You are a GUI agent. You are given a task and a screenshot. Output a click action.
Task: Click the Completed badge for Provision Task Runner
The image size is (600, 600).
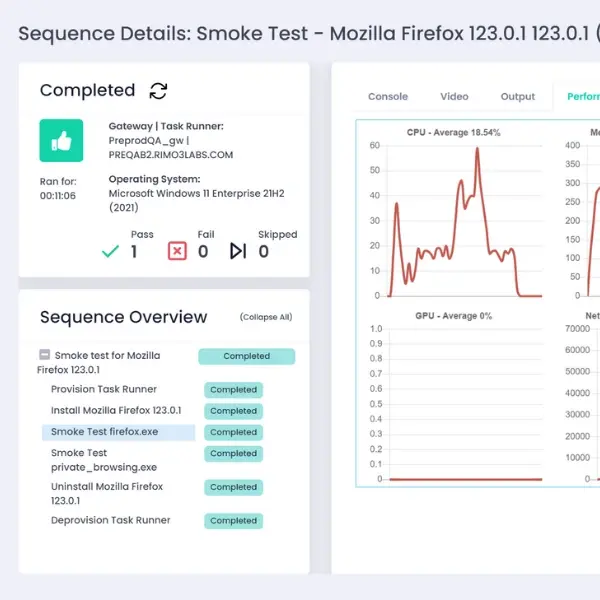(233, 390)
